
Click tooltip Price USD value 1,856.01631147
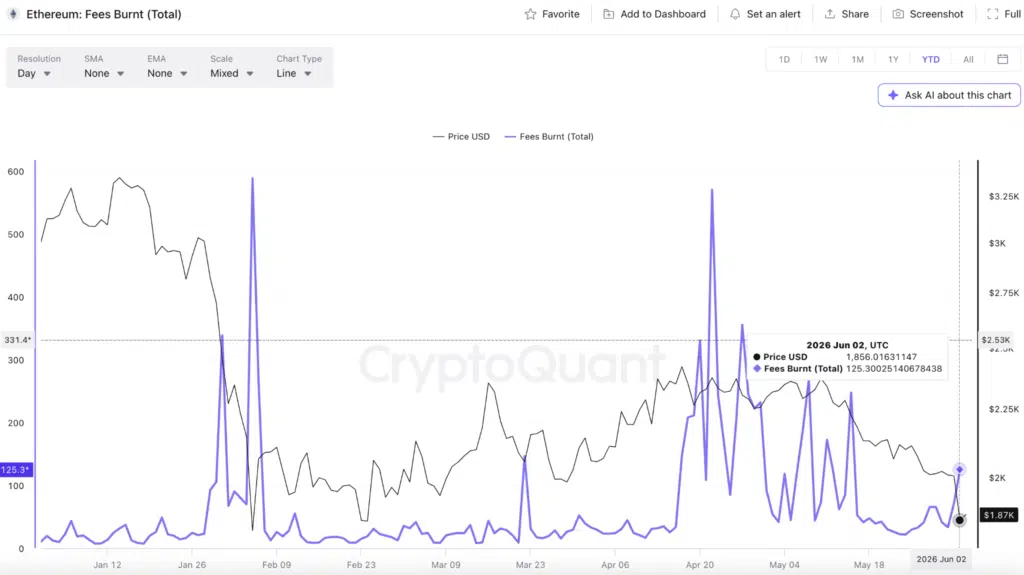(x=881, y=357)
